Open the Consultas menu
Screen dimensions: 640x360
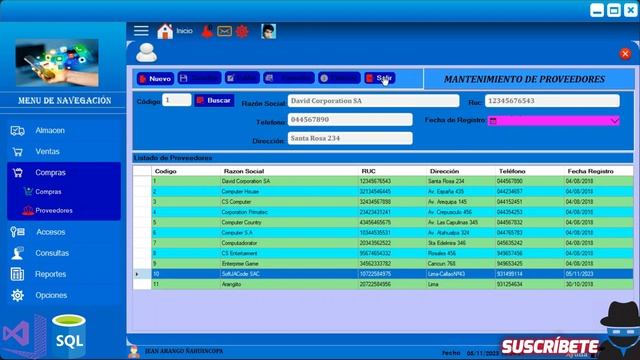52,253
